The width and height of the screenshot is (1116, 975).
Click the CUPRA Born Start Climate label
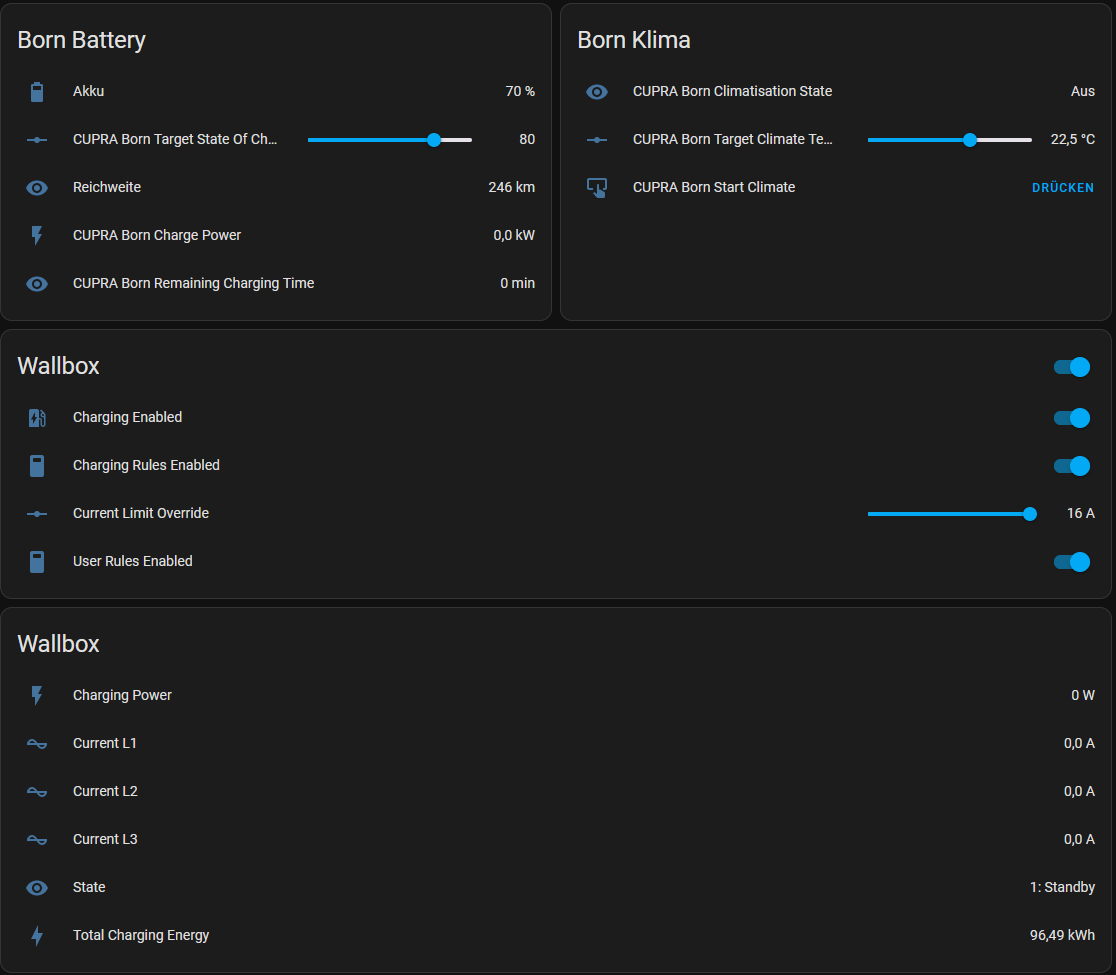[714, 188]
